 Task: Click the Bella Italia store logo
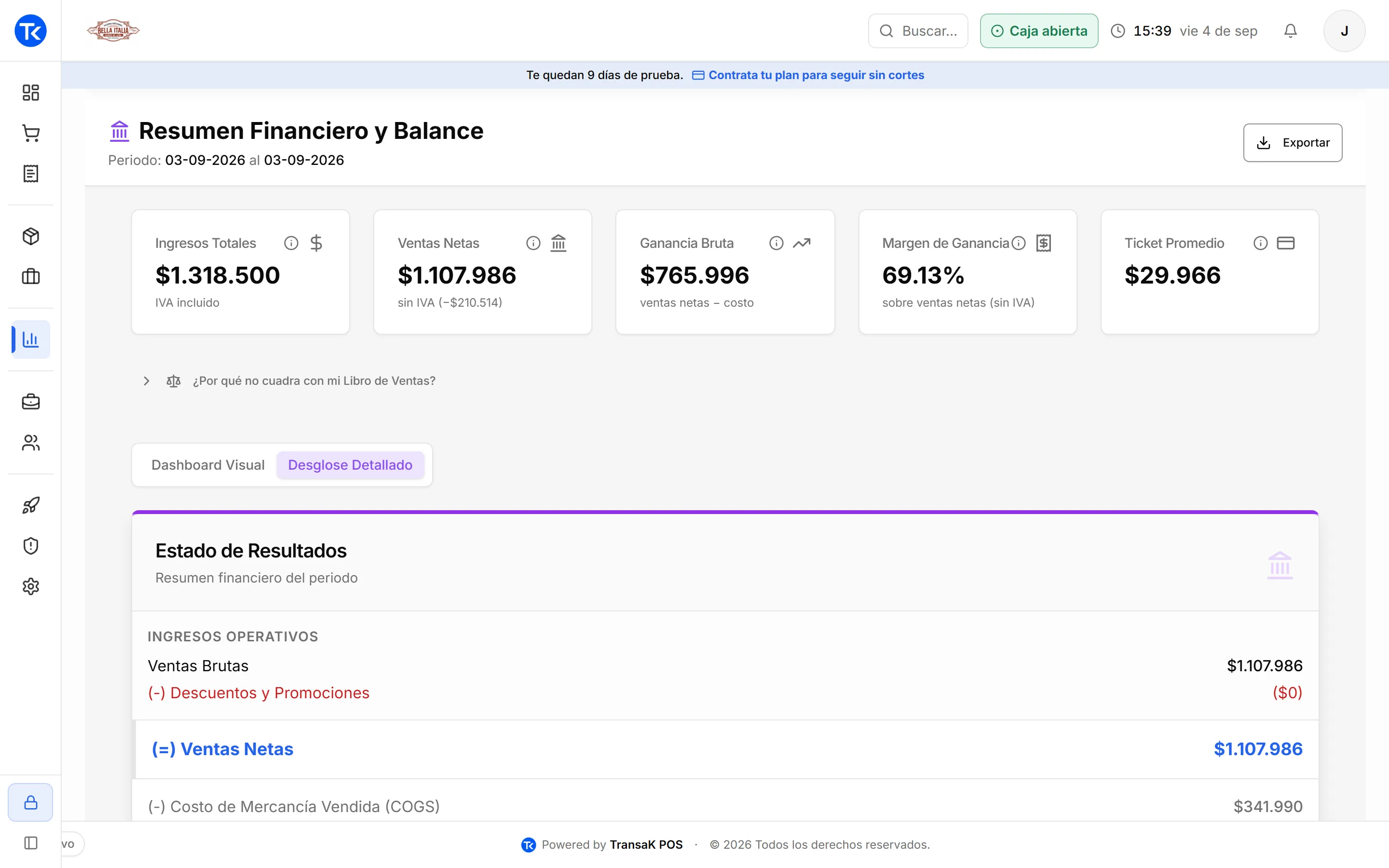pos(113,30)
